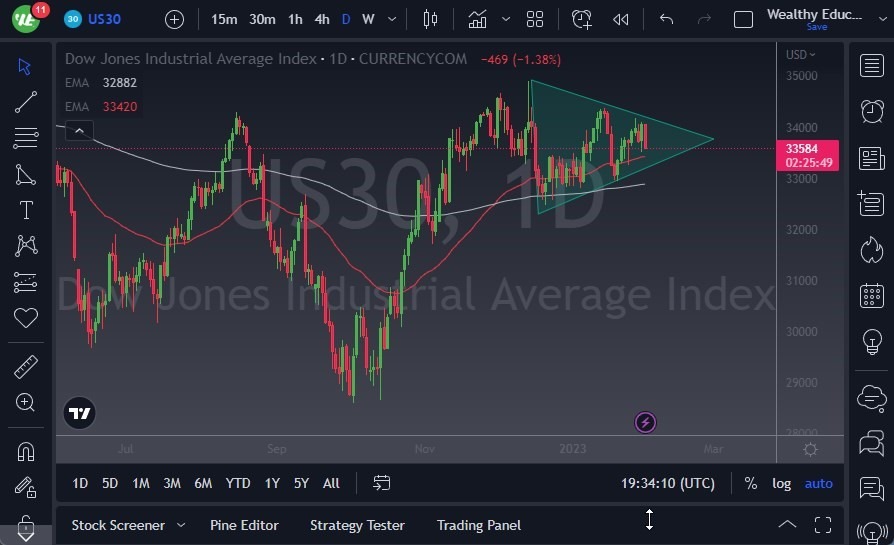
Task: Open the Indicators menu
Action: pos(477,19)
